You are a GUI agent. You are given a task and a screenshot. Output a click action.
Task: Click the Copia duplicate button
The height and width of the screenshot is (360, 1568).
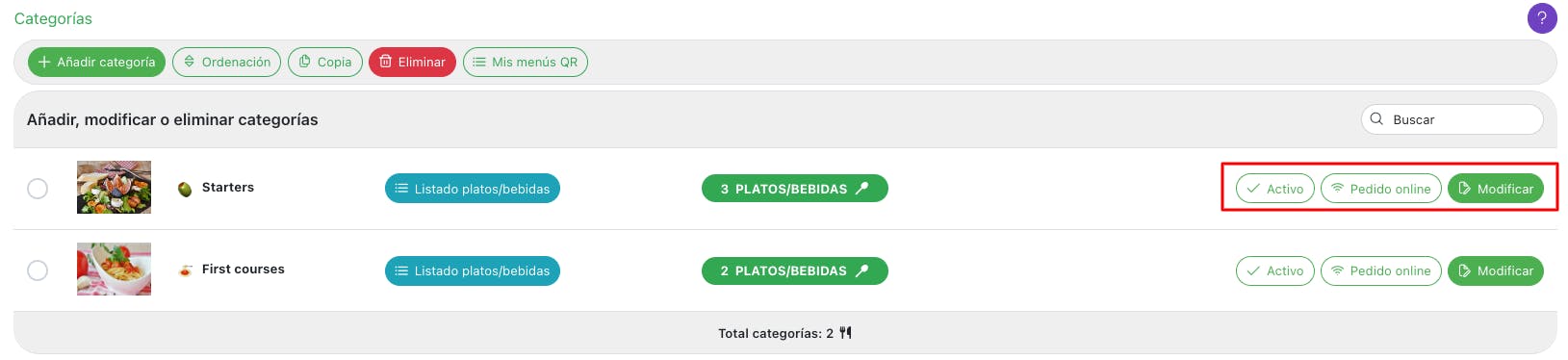pyautogui.click(x=325, y=63)
